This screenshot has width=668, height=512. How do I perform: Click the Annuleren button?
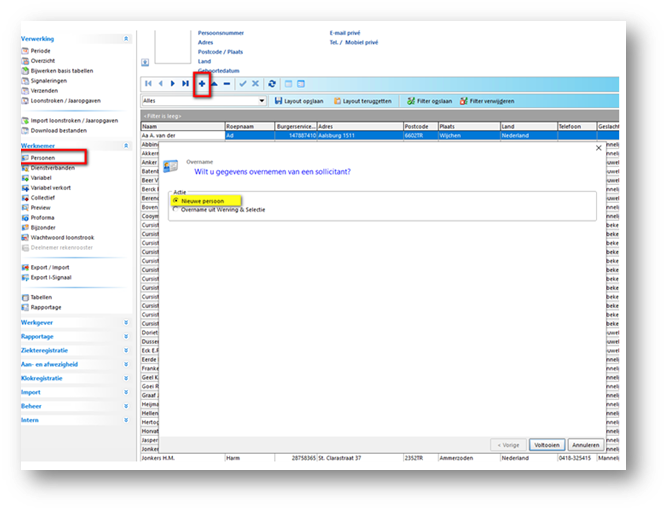pyautogui.click(x=586, y=445)
